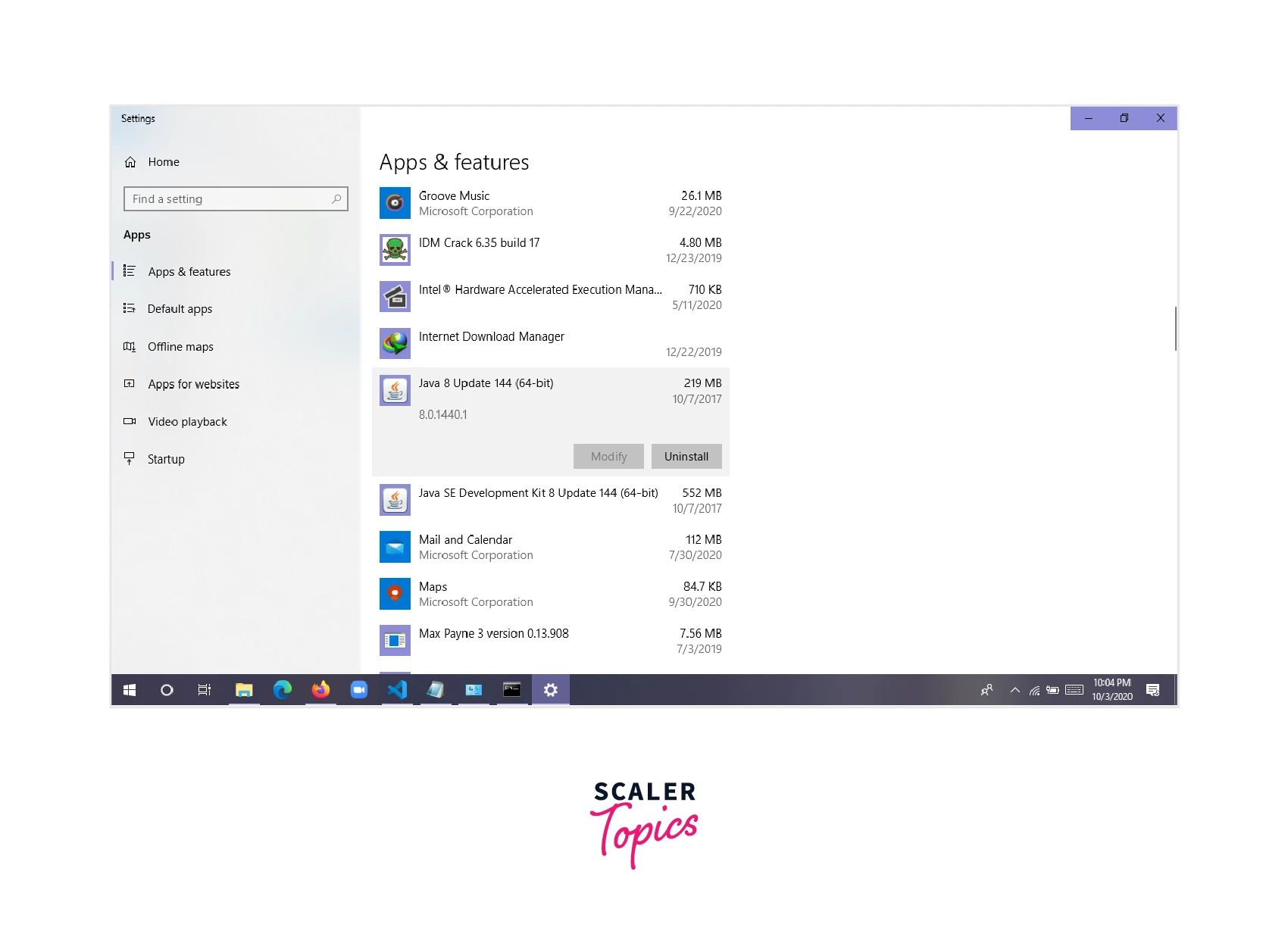Image resolution: width=1288 pixels, height=943 pixels.
Task: Open Default apps settings page
Action: (x=180, y=309)
